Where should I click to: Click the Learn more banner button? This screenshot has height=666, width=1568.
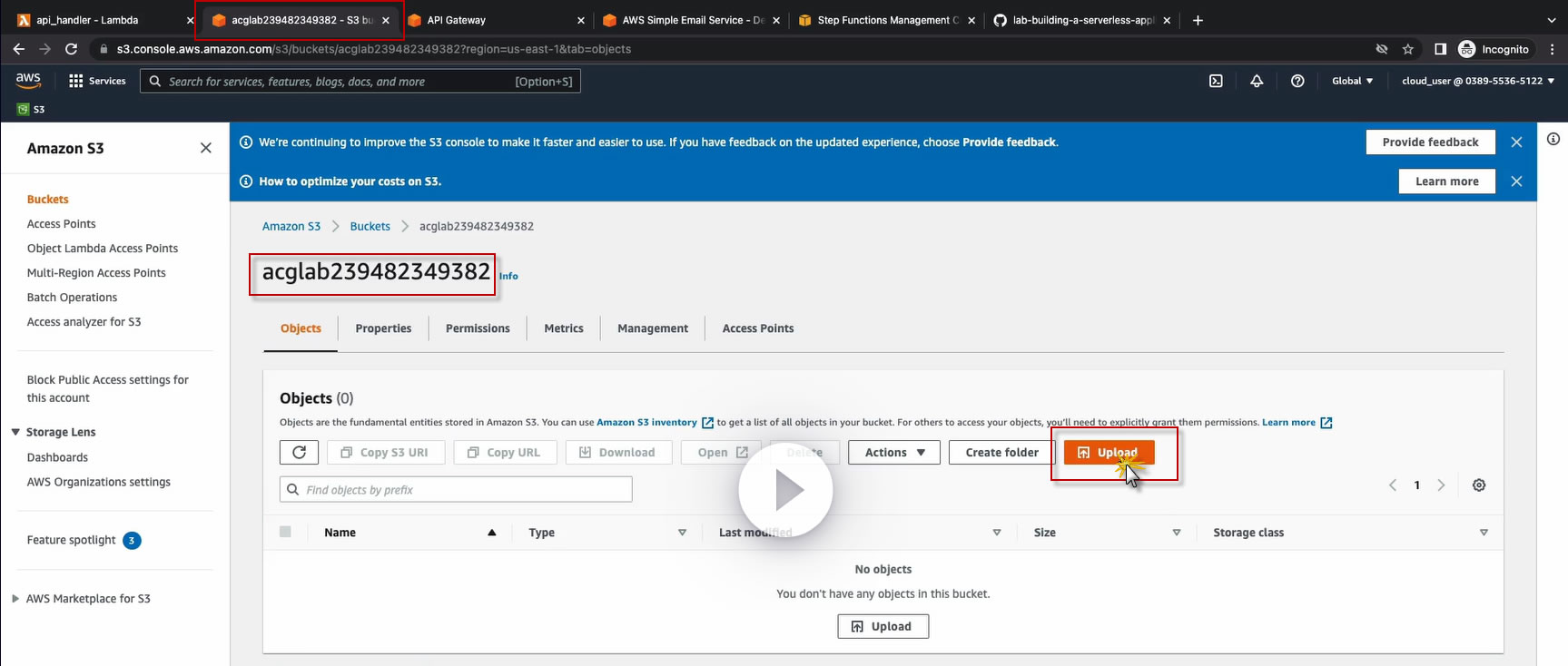tap(1446, 181)
